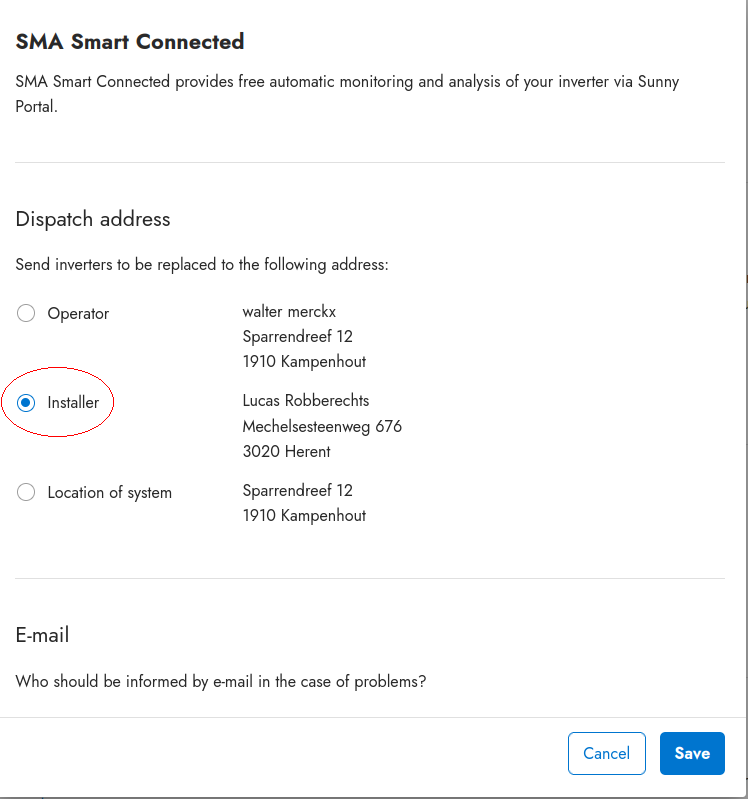The width and height of the screenshot is (748, 799).
Task: Click the 'E-mail' section heading
Action: pos(42,635)
